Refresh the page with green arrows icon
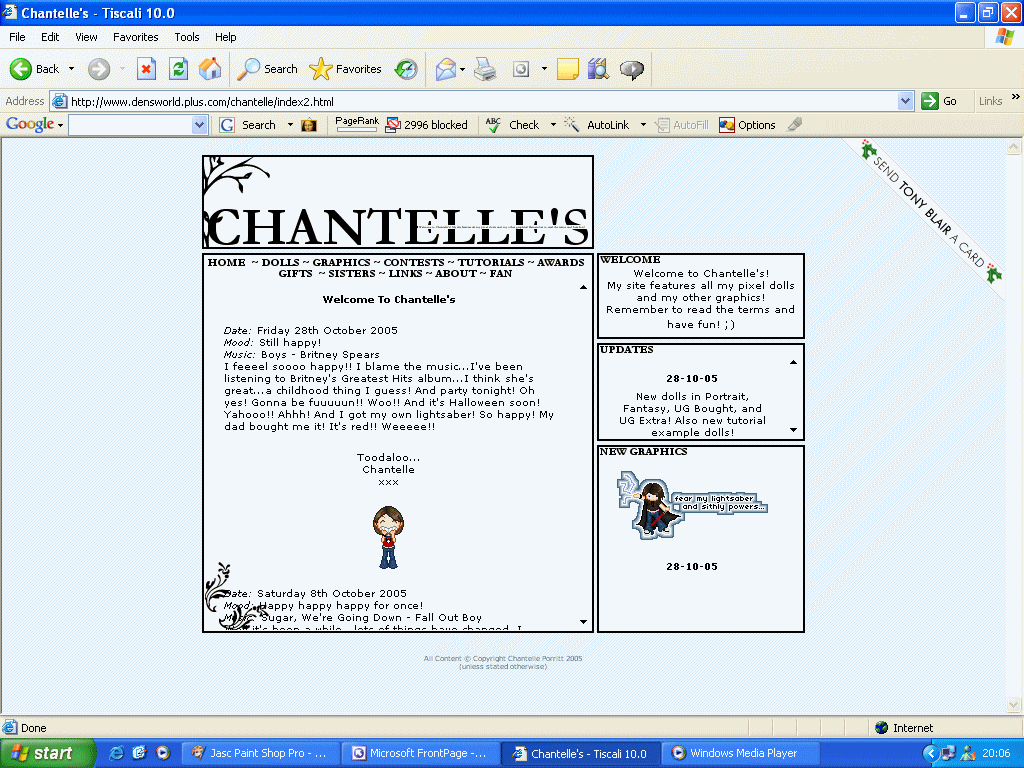This screenshot has height=768, width=1024. 178,69
